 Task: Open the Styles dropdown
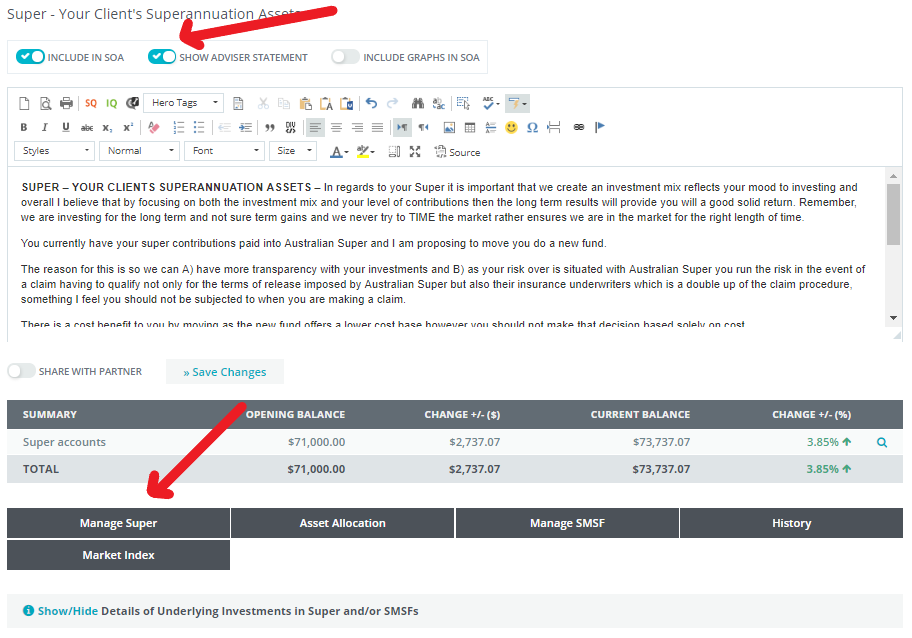point(54,151)
